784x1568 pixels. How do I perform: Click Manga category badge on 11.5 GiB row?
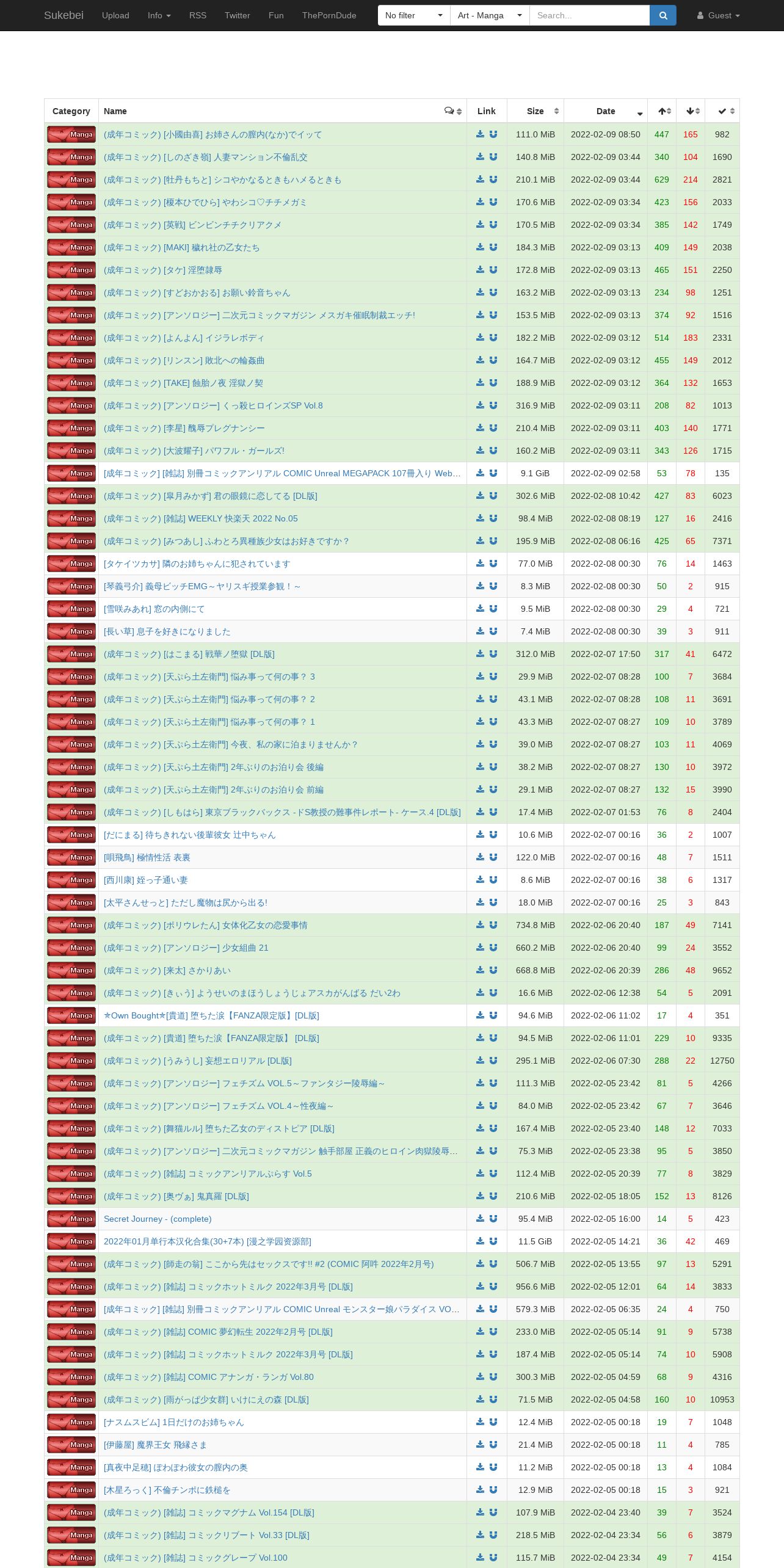coord(71,1241)
